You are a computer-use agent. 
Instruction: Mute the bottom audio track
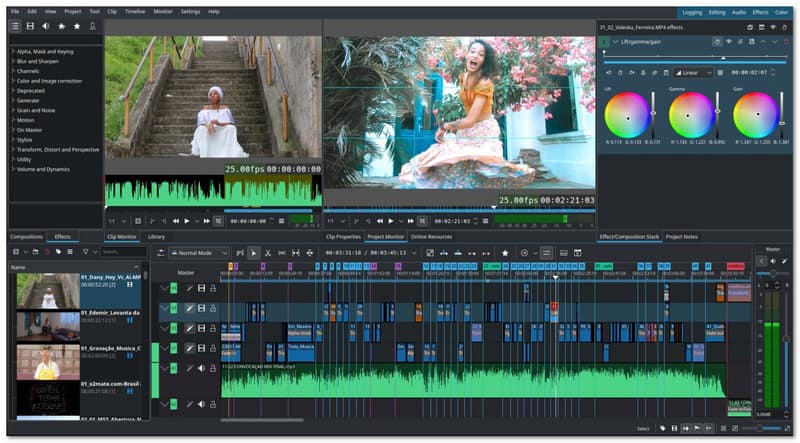(x=202, y=404)
